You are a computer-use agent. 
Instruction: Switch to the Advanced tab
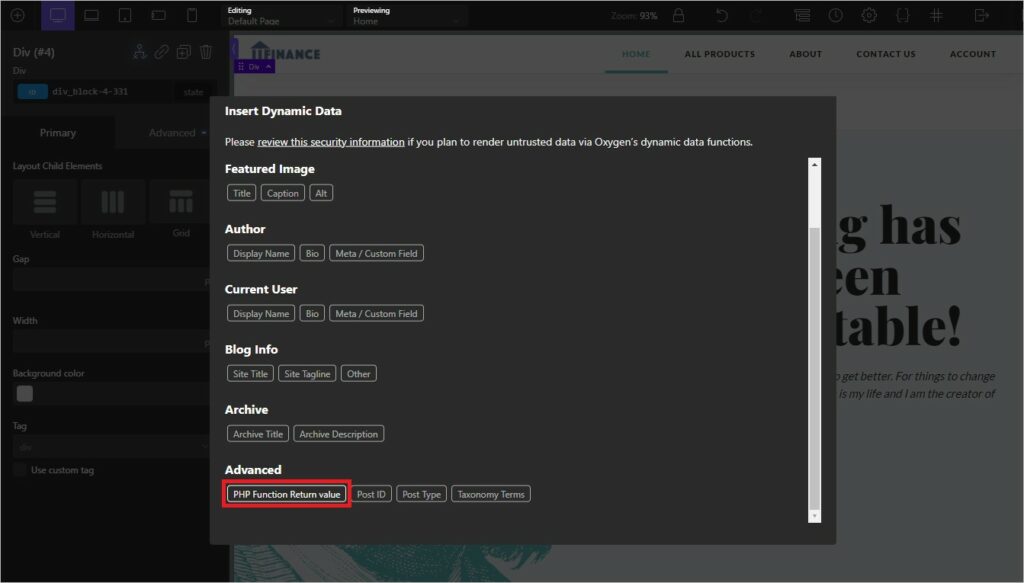(172, 133)
